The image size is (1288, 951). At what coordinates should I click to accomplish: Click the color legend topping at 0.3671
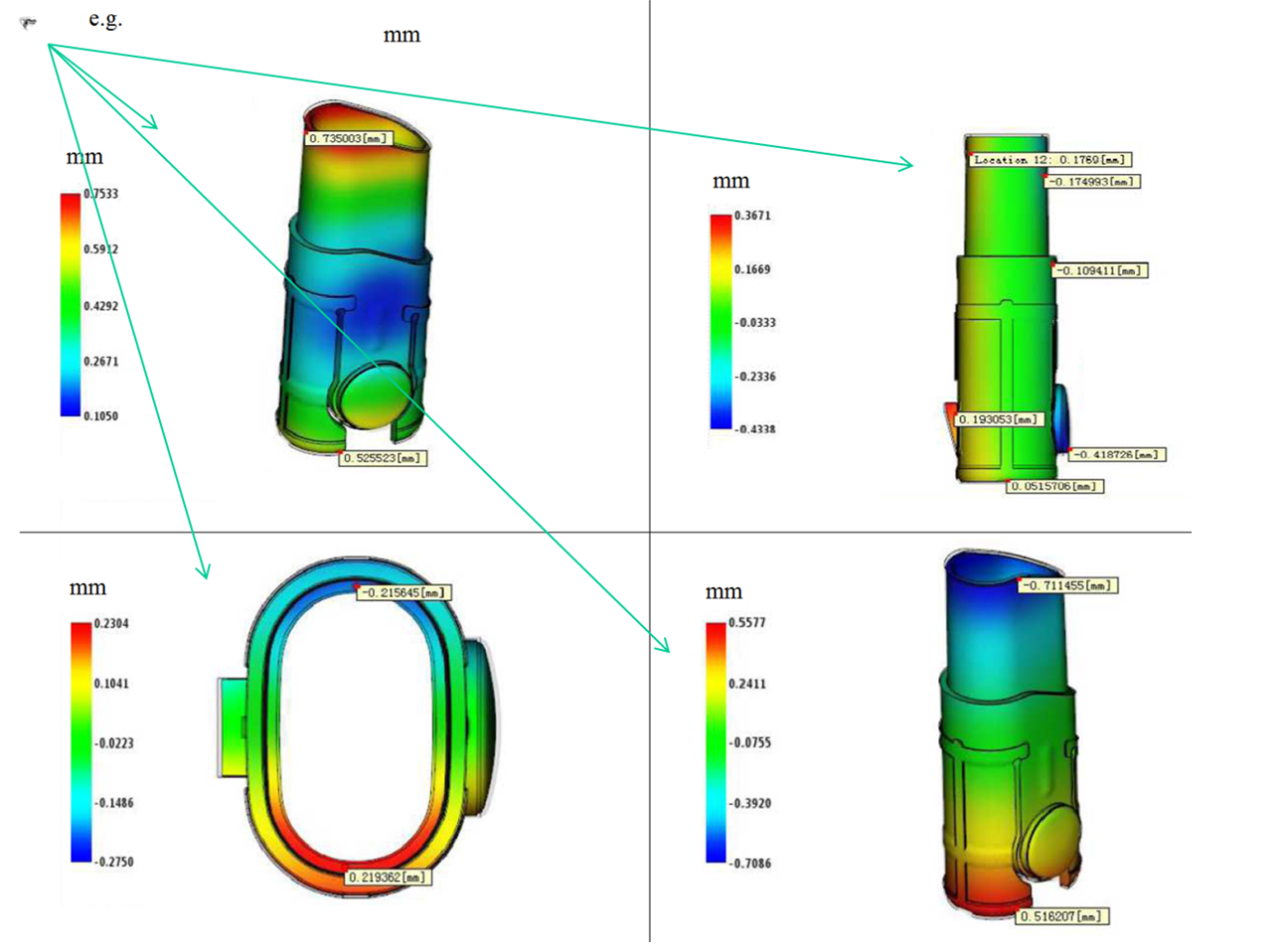[x=721, y=321]
